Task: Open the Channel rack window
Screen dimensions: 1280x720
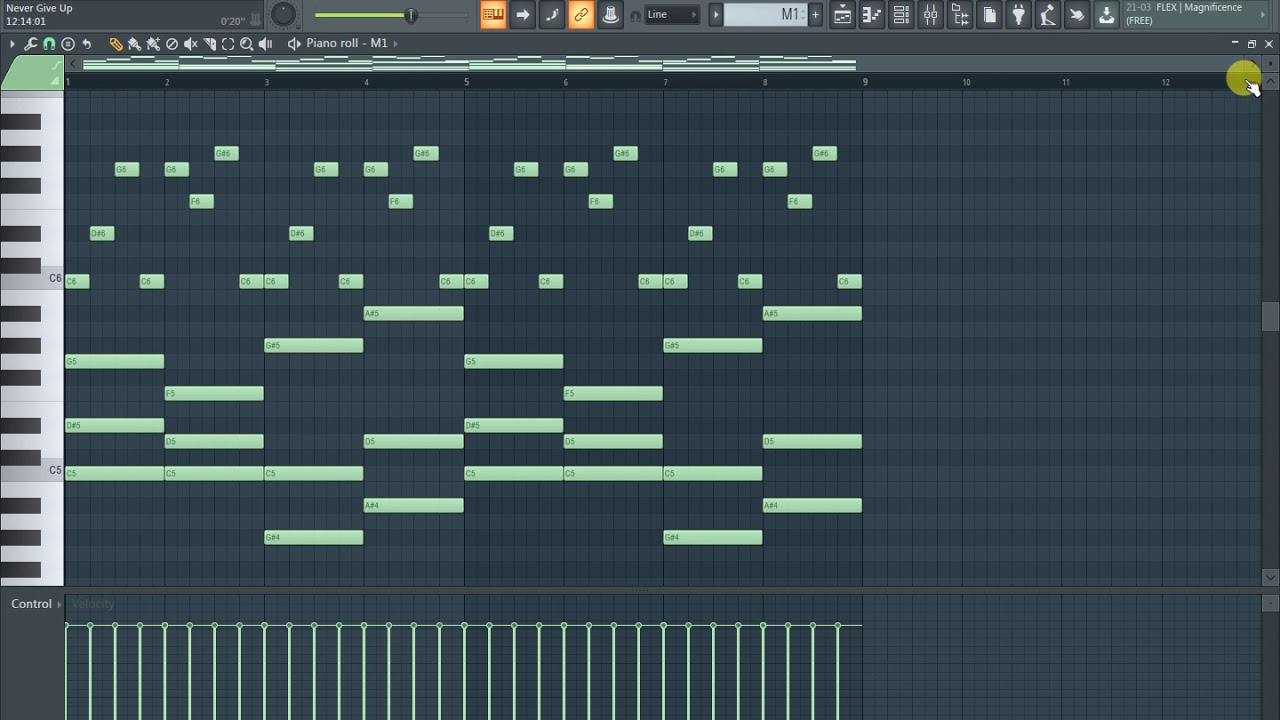Action: coord(901,14)
